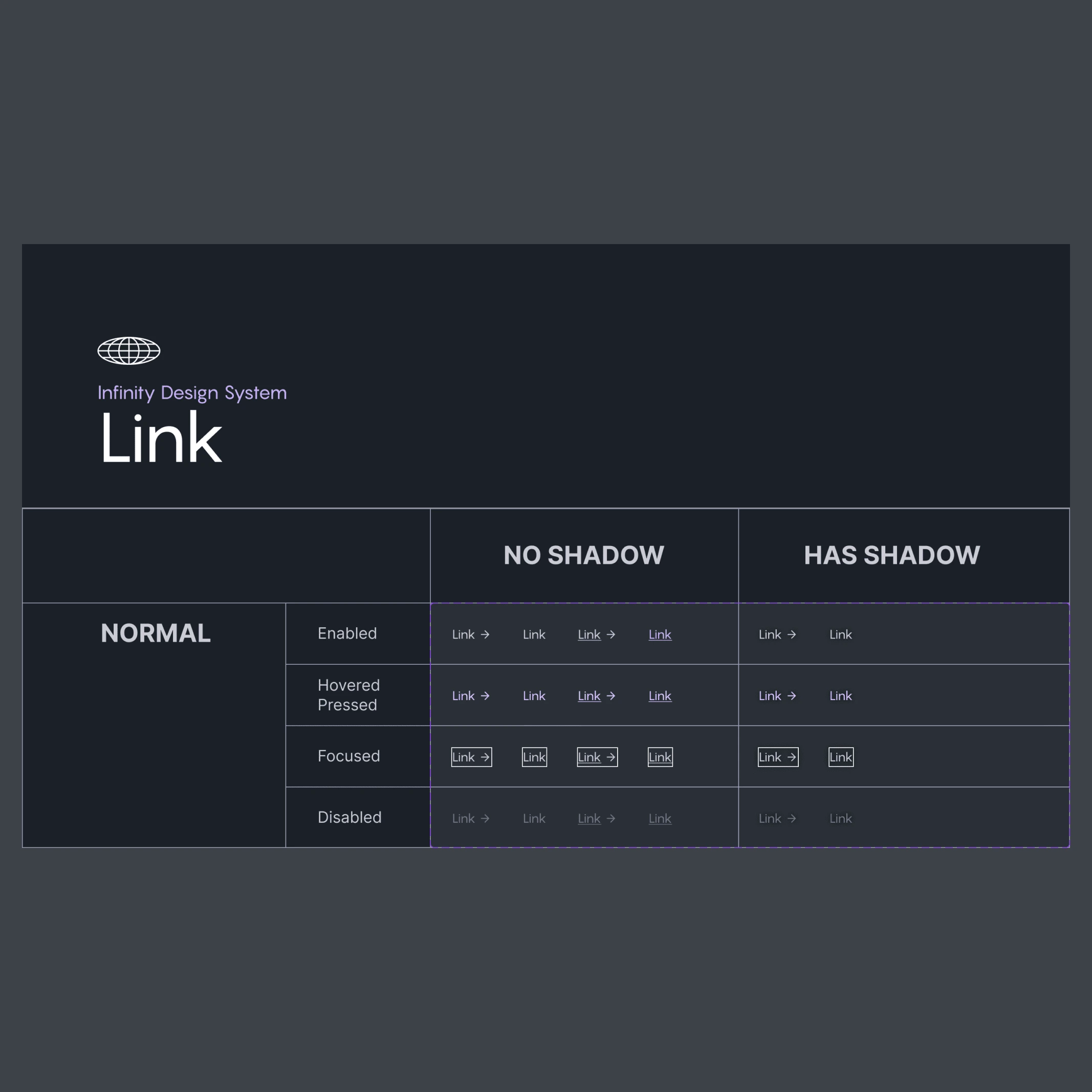
Task: Toggle the Focused state row
Action: [x=349, y=756]
